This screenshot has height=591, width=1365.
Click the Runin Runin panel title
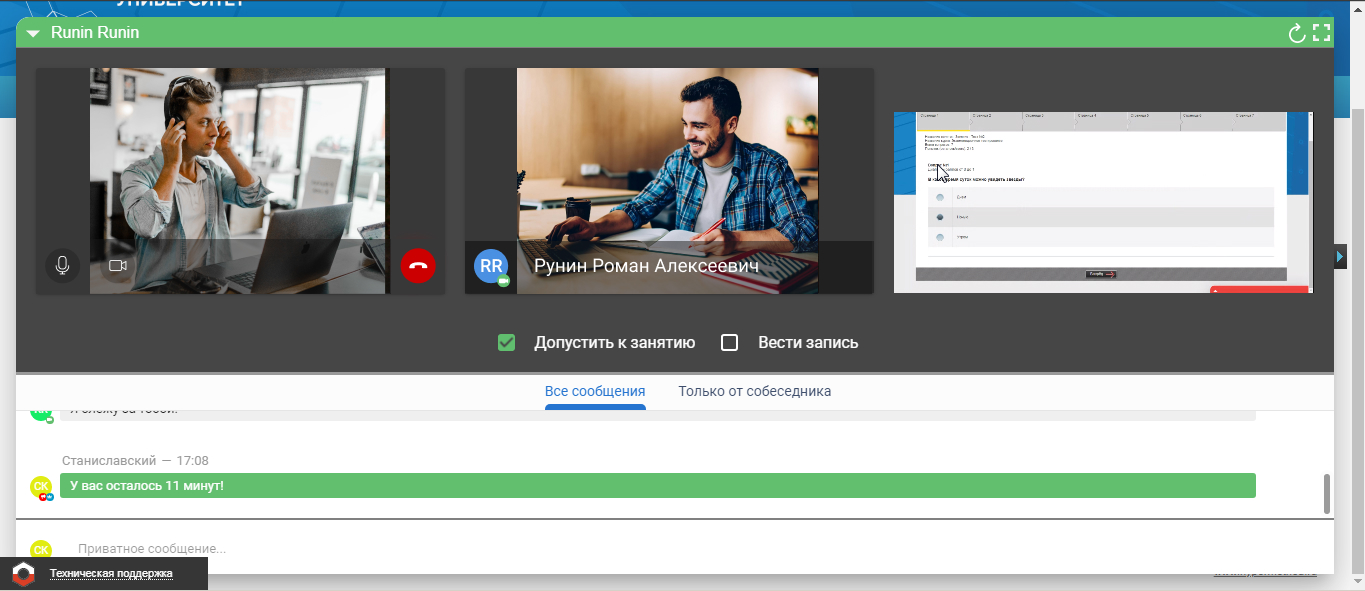95,33
